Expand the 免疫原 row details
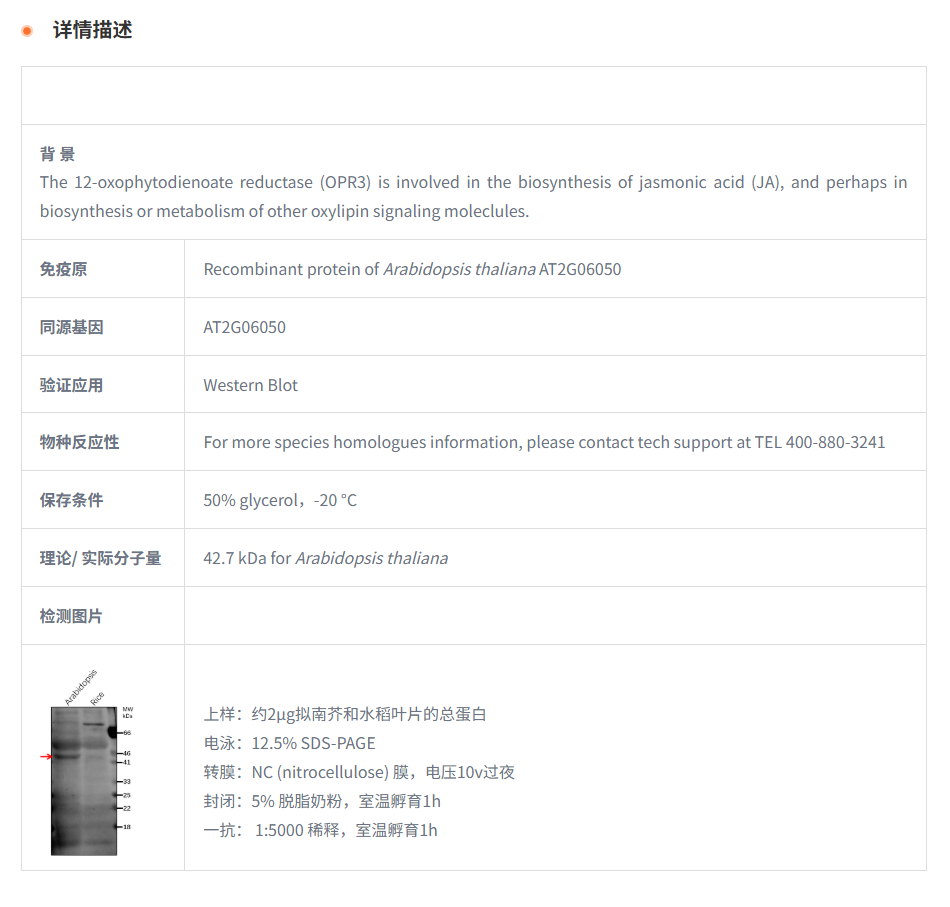Image resolution: width=950 pixels, height=907 pixels. 63,269
